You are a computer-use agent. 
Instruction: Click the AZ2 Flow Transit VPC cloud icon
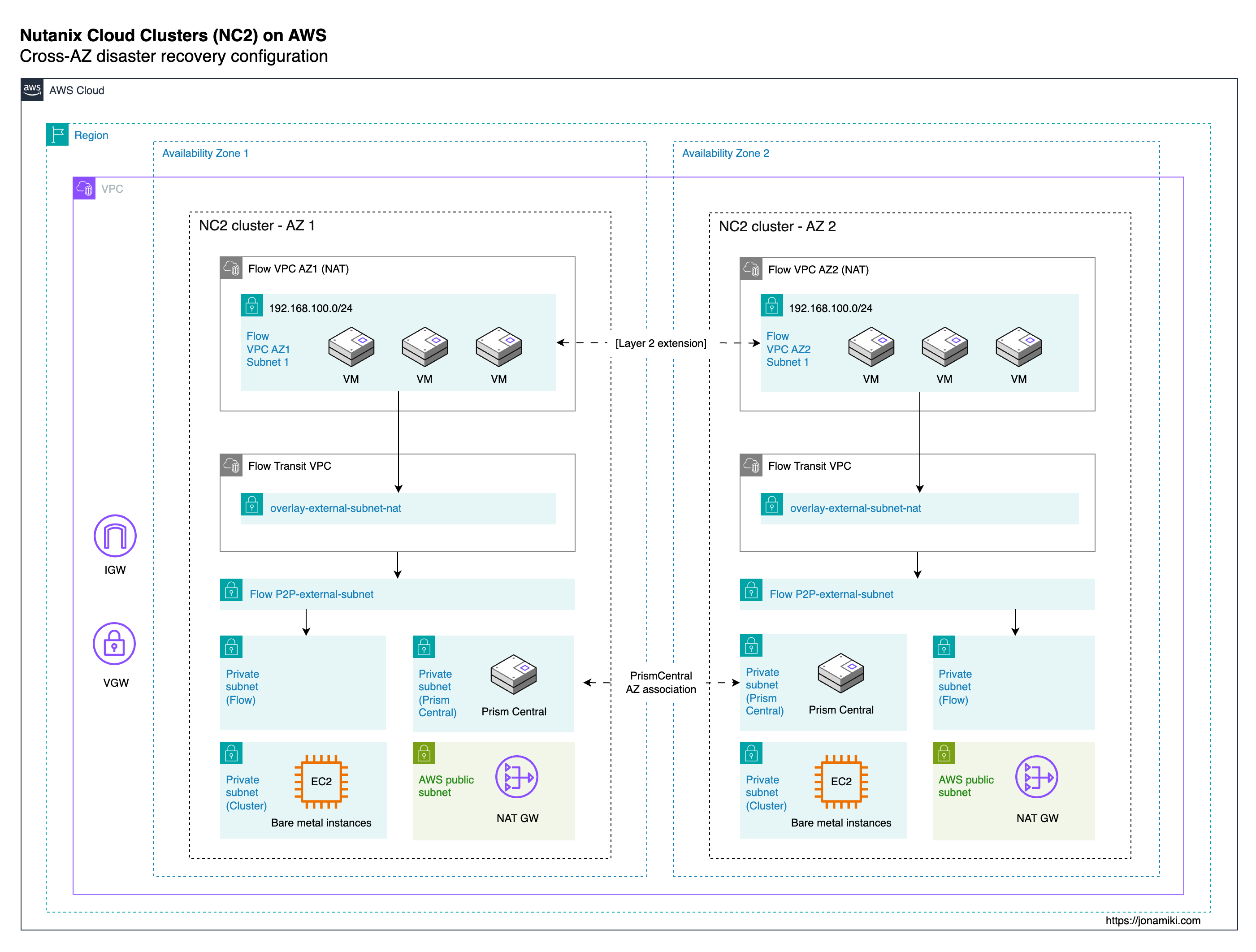pos(751,466)
